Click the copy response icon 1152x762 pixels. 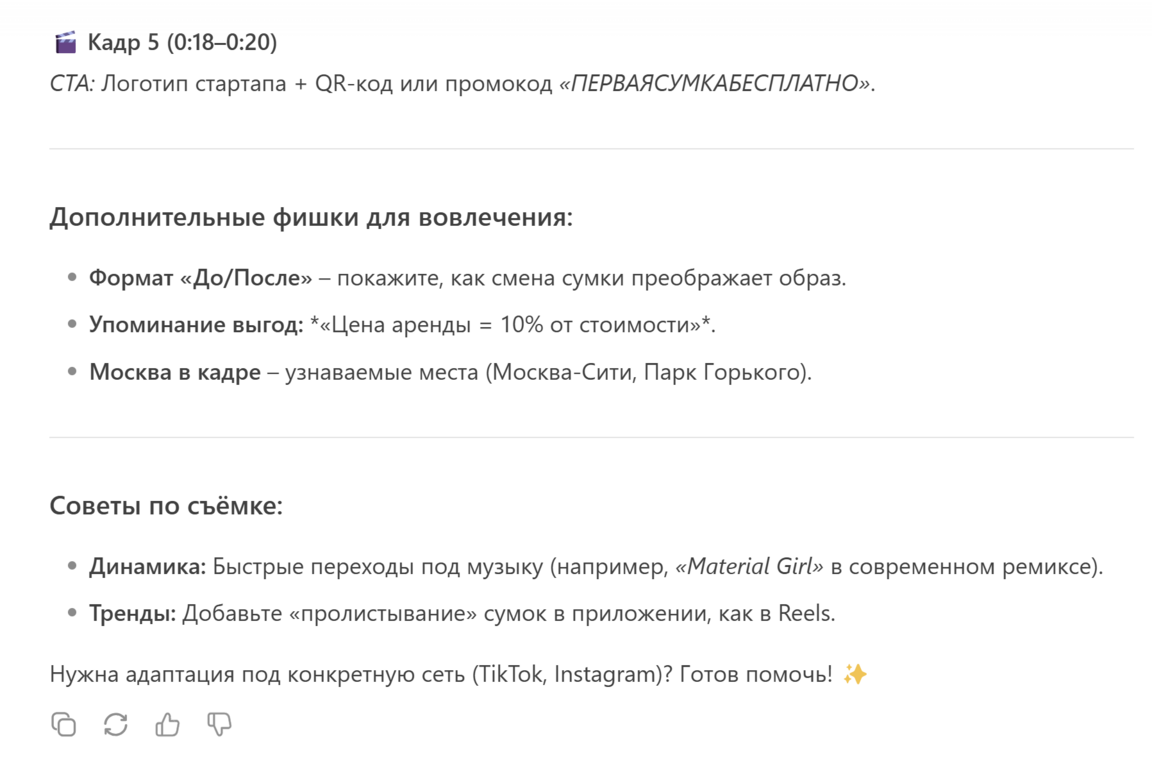click(x=64, y=724)
